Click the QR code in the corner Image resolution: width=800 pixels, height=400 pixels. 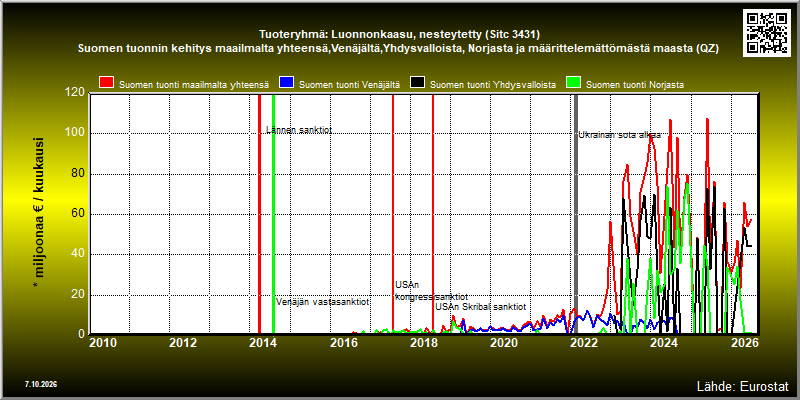tap(767, 32)
